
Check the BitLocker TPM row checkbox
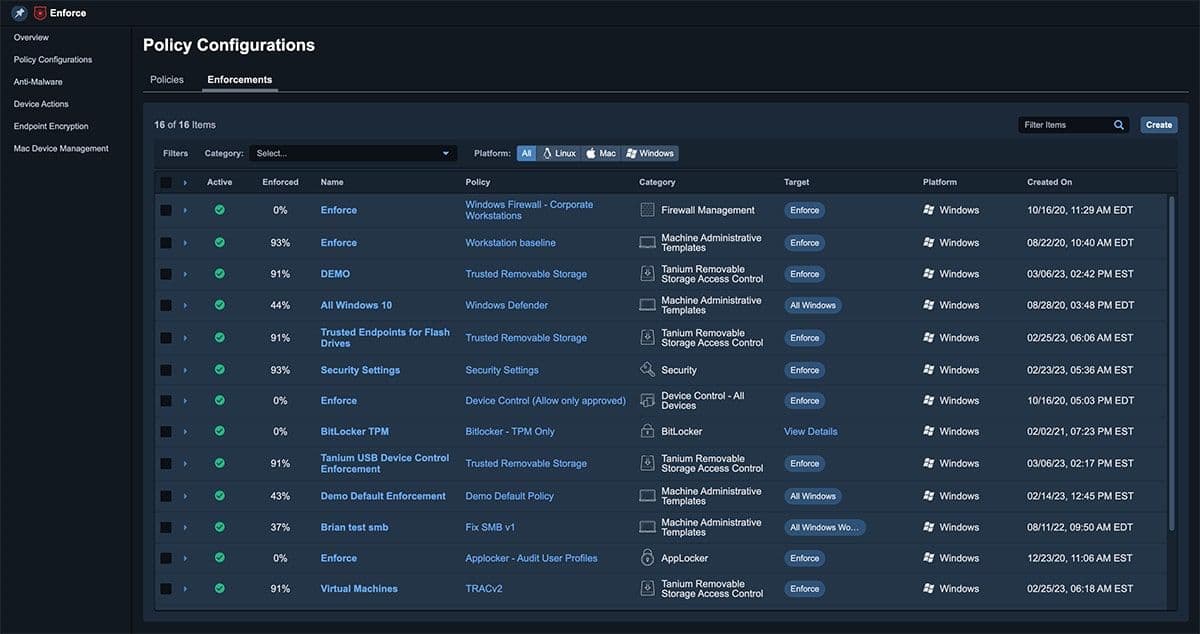tap(166, 432)
